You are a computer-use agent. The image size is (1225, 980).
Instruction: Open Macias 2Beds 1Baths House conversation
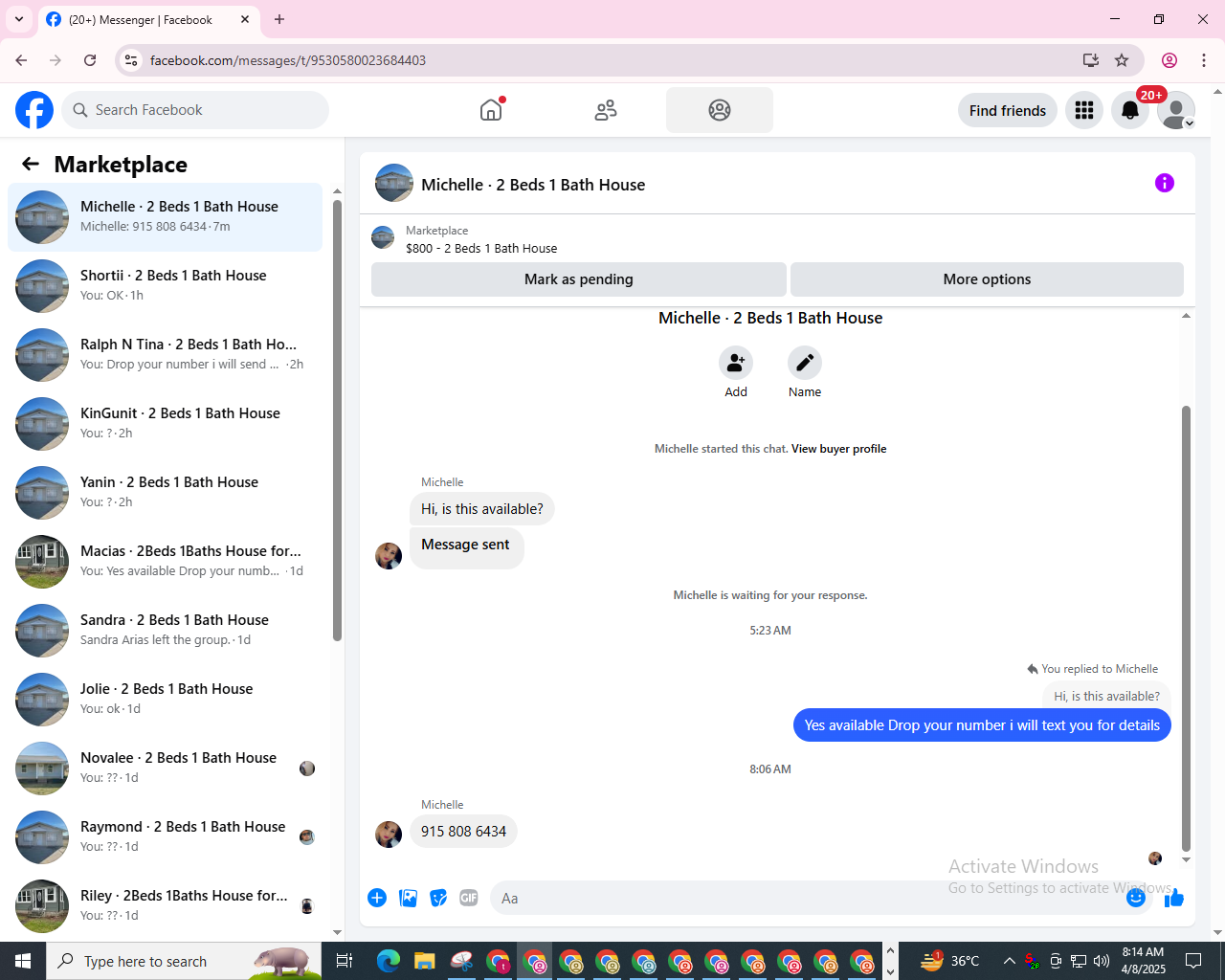point(166,562)
